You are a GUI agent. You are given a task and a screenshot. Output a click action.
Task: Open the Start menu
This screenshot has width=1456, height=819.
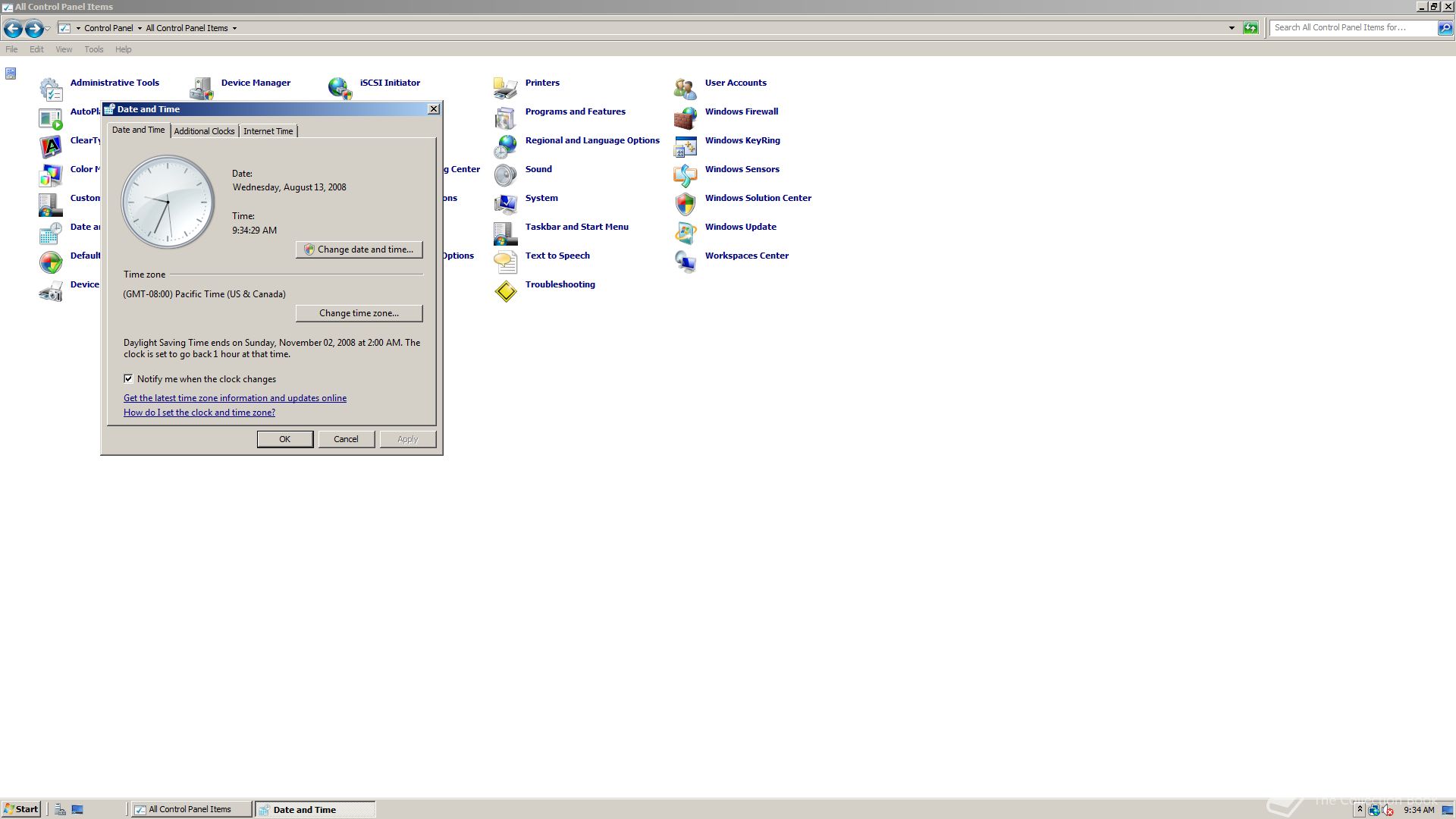21,809
